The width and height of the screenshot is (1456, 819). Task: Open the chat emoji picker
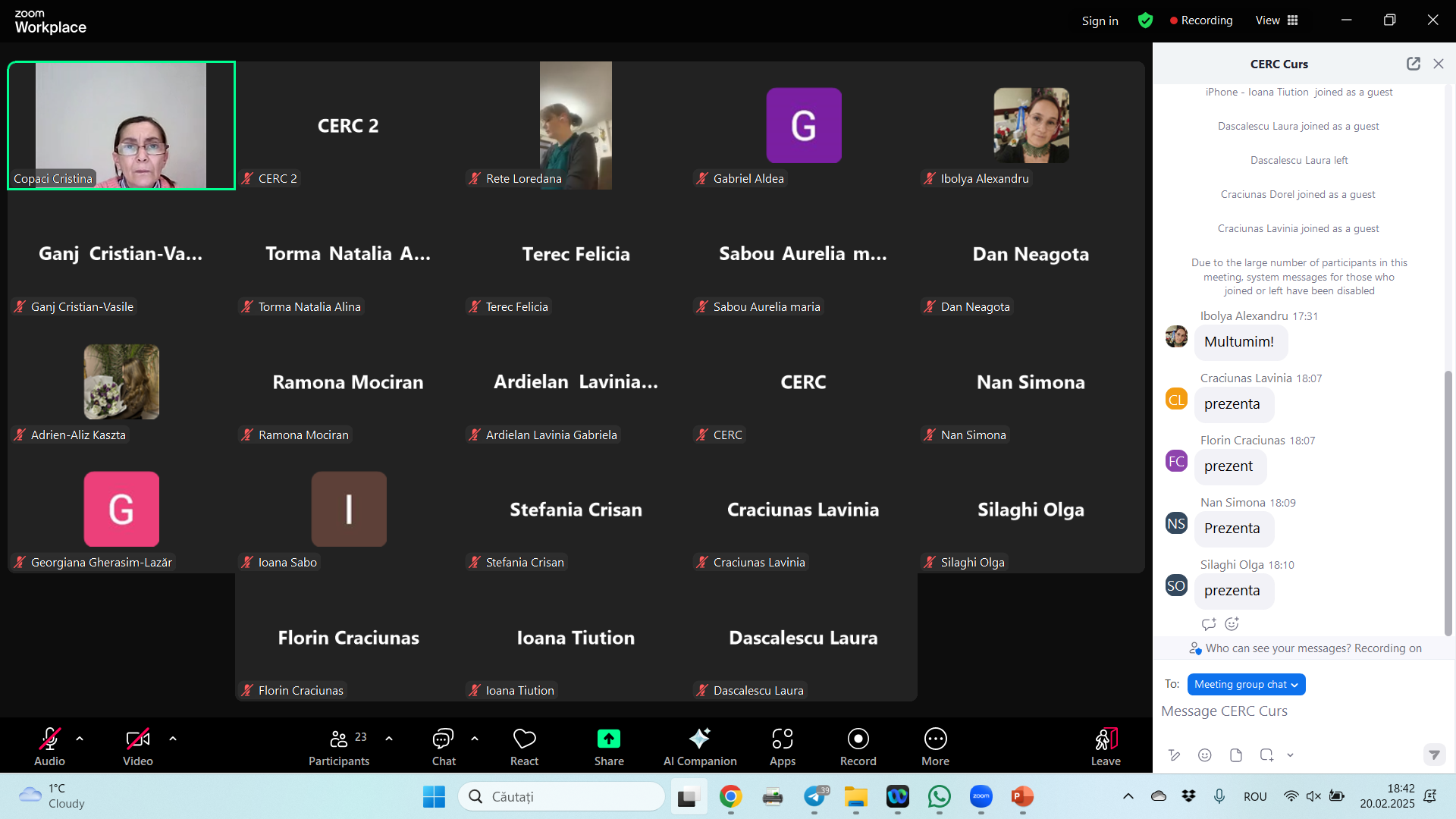[x=1204, y=755]
